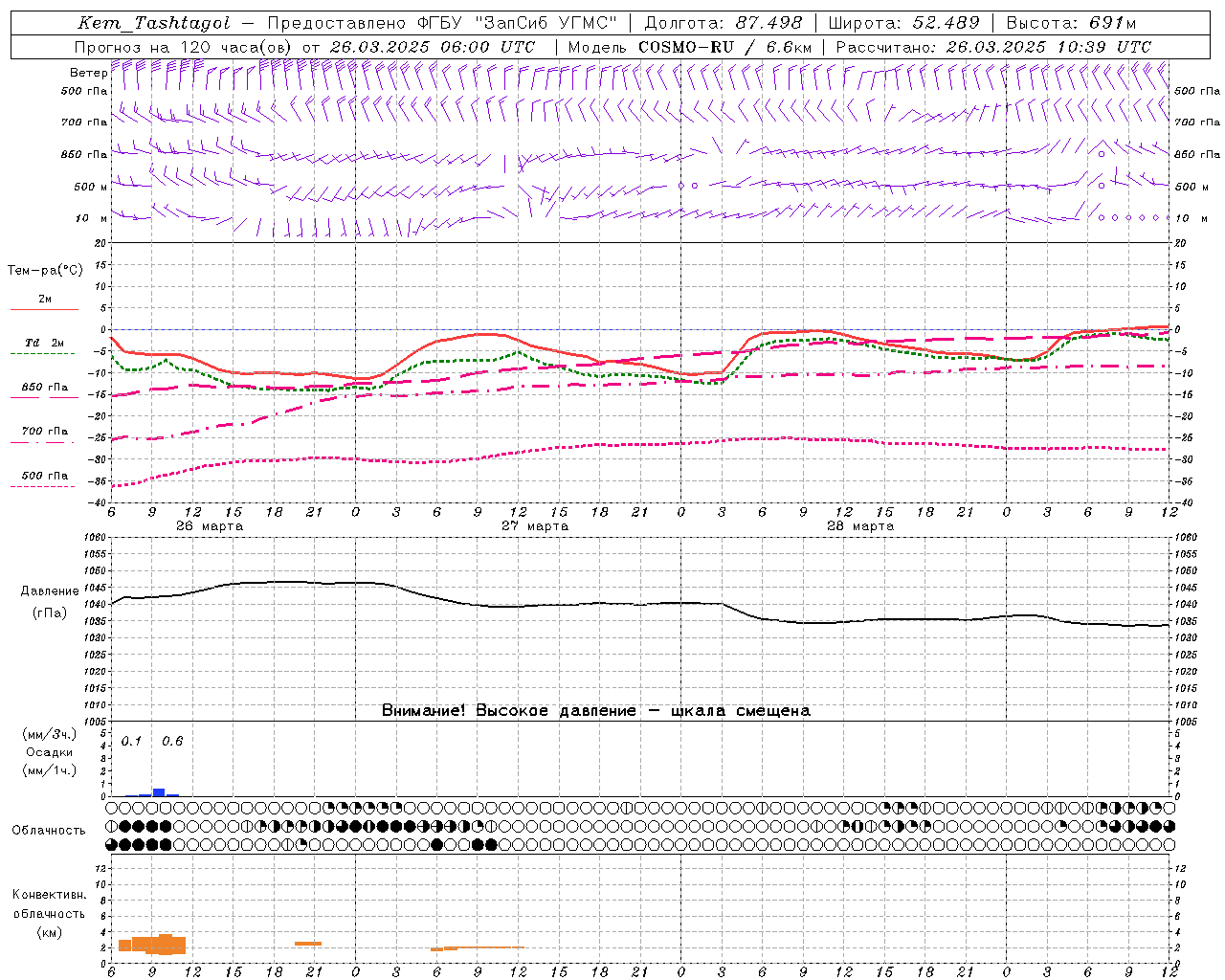Click the 'Осадки' precipitation label
Image resolution: width=1225 pixels, height=980 pixels.
[x=50, y=752]
